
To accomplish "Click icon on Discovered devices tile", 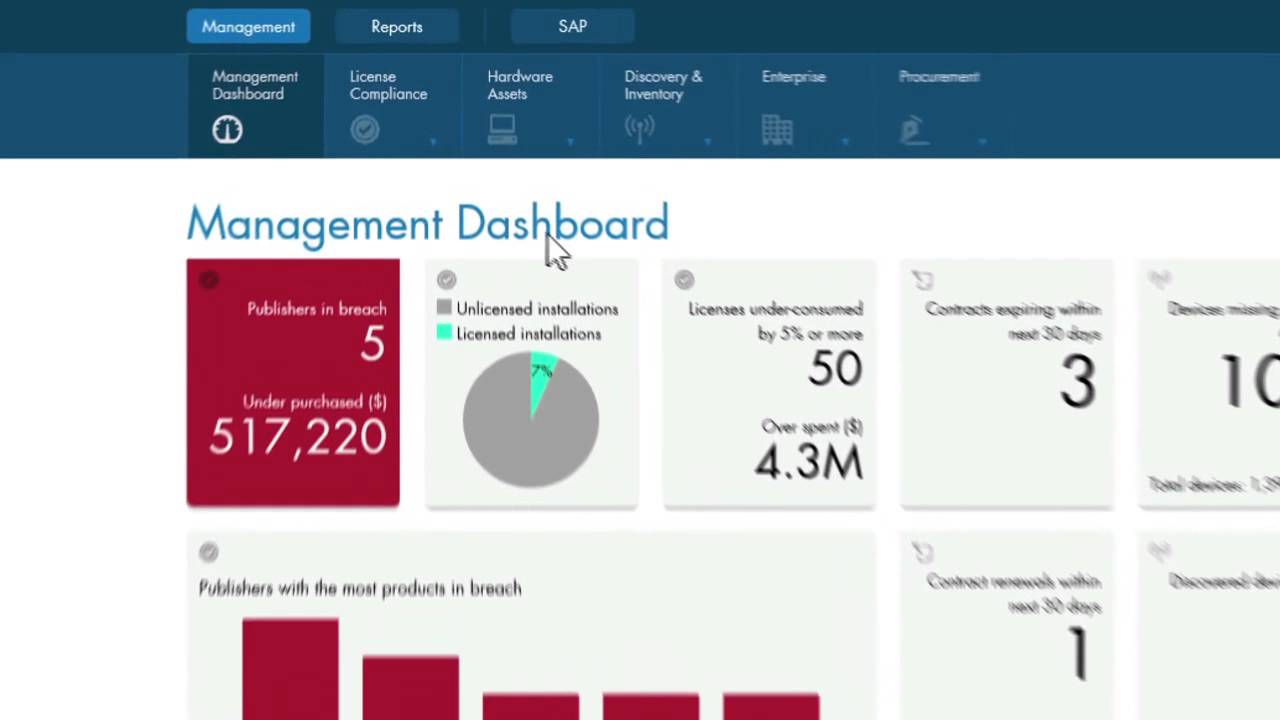I will point(1159,551).
